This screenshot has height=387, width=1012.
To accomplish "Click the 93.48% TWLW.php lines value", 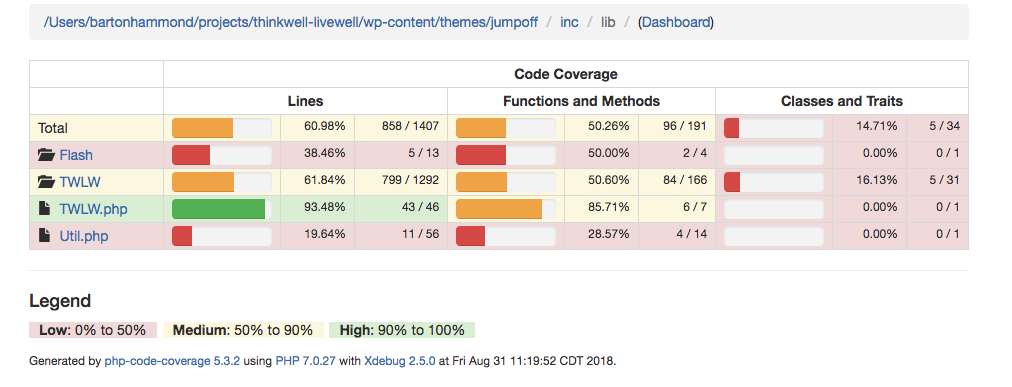I will point(325,208).
